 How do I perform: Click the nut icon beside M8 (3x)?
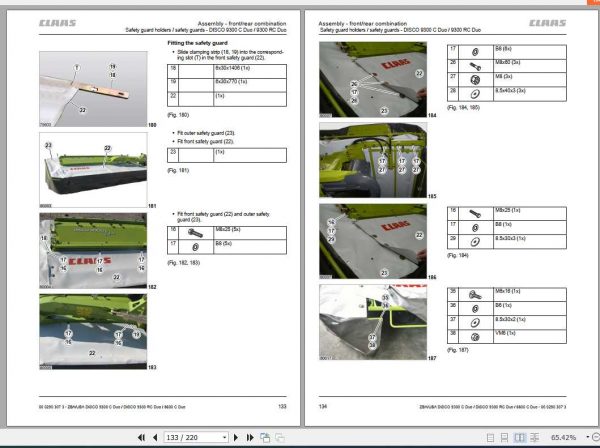pos(475,80)
